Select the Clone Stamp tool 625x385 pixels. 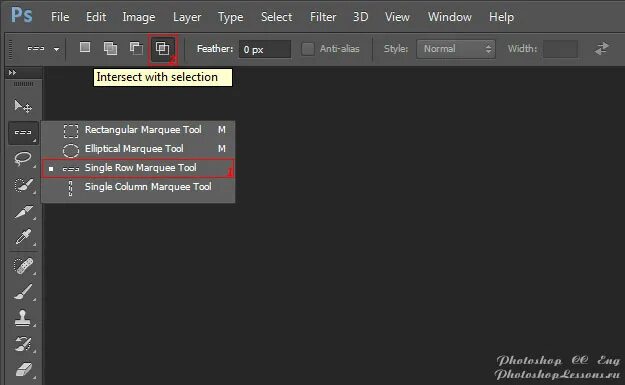[x=22, y=318]
